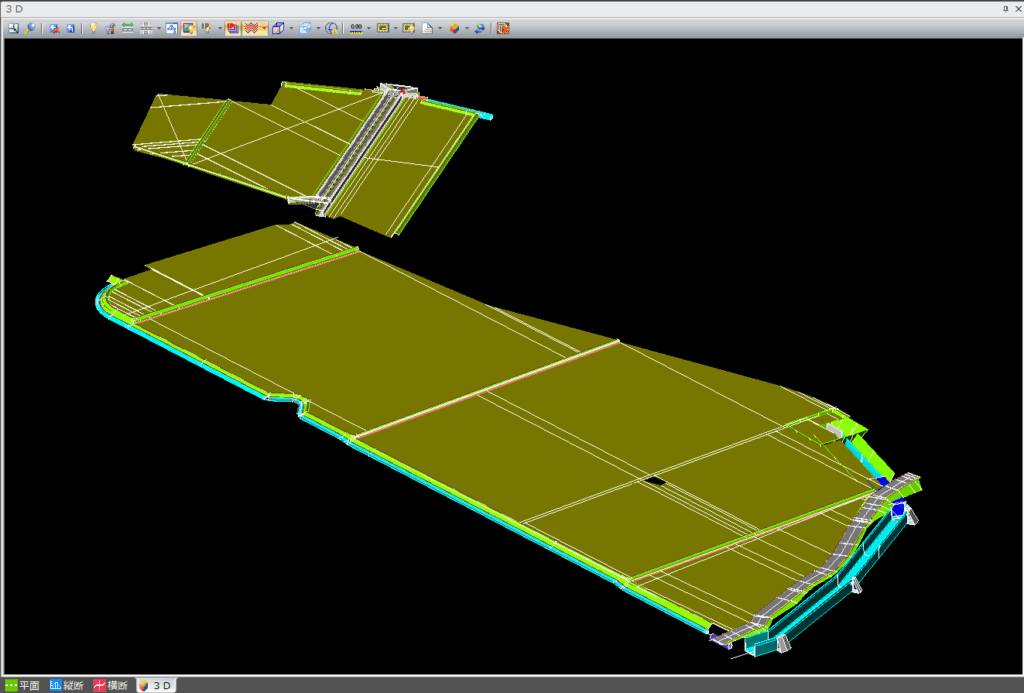
Task: Click the blue refresh globe icon
Action: 480,28
